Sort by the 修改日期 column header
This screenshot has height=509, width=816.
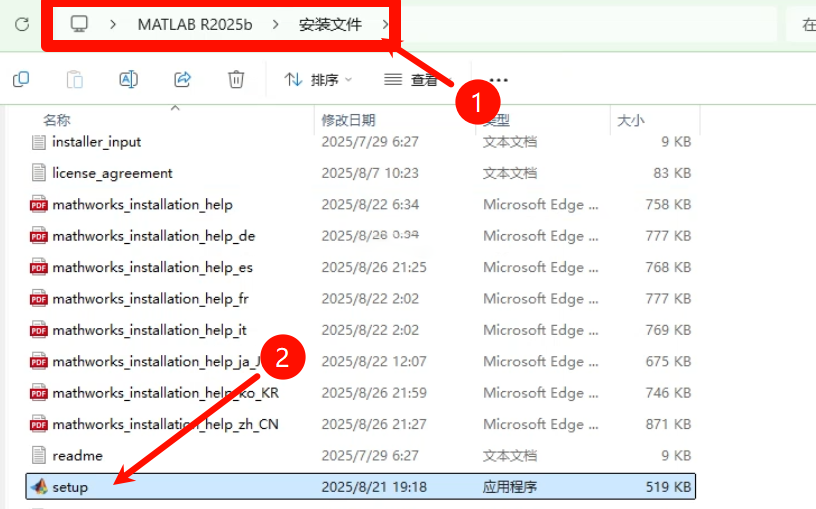(x=348, y=120)
